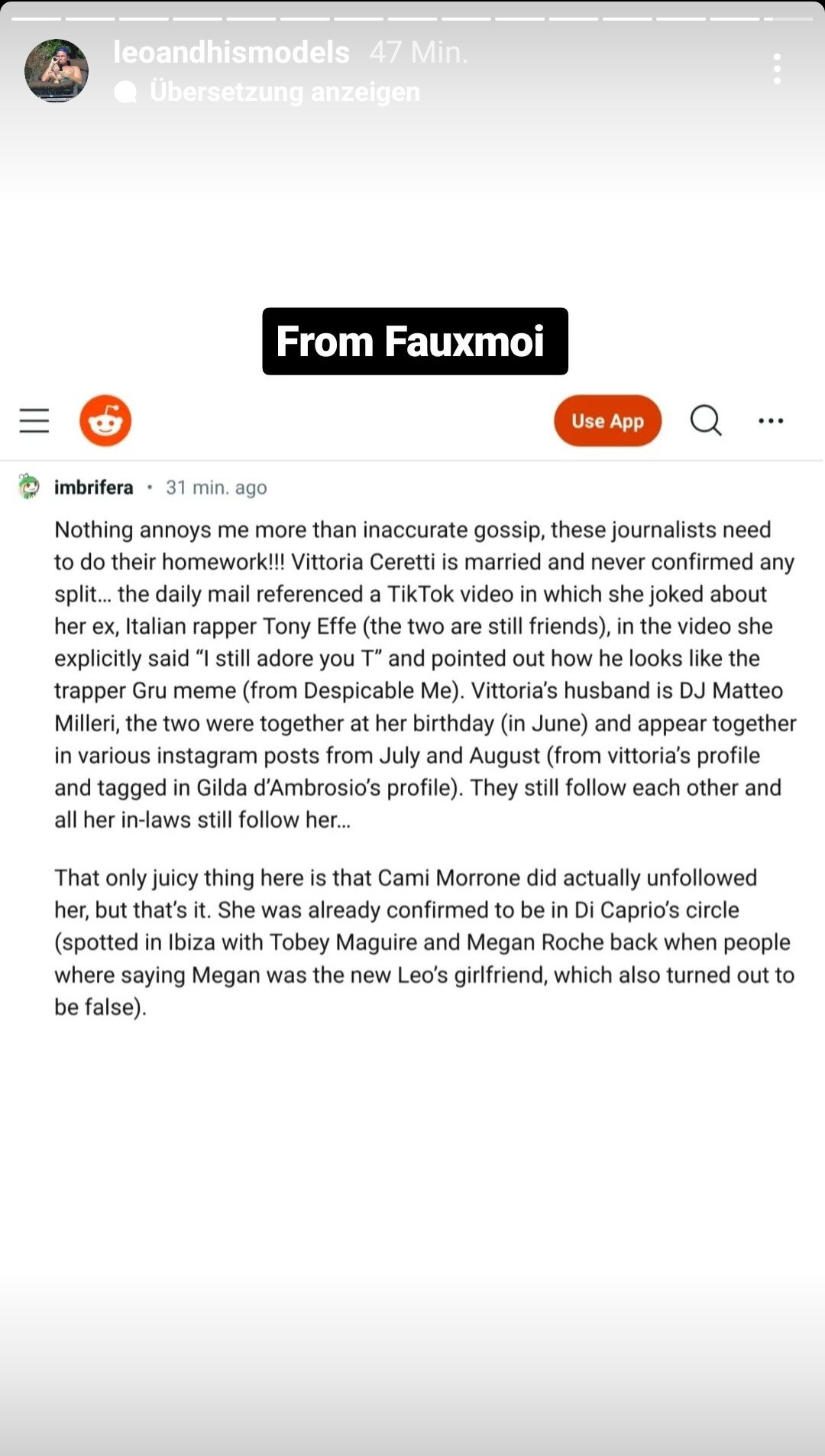Jump to the last story progress segment
Viewport: 825px width, 1456px height.
pos(789,18)
